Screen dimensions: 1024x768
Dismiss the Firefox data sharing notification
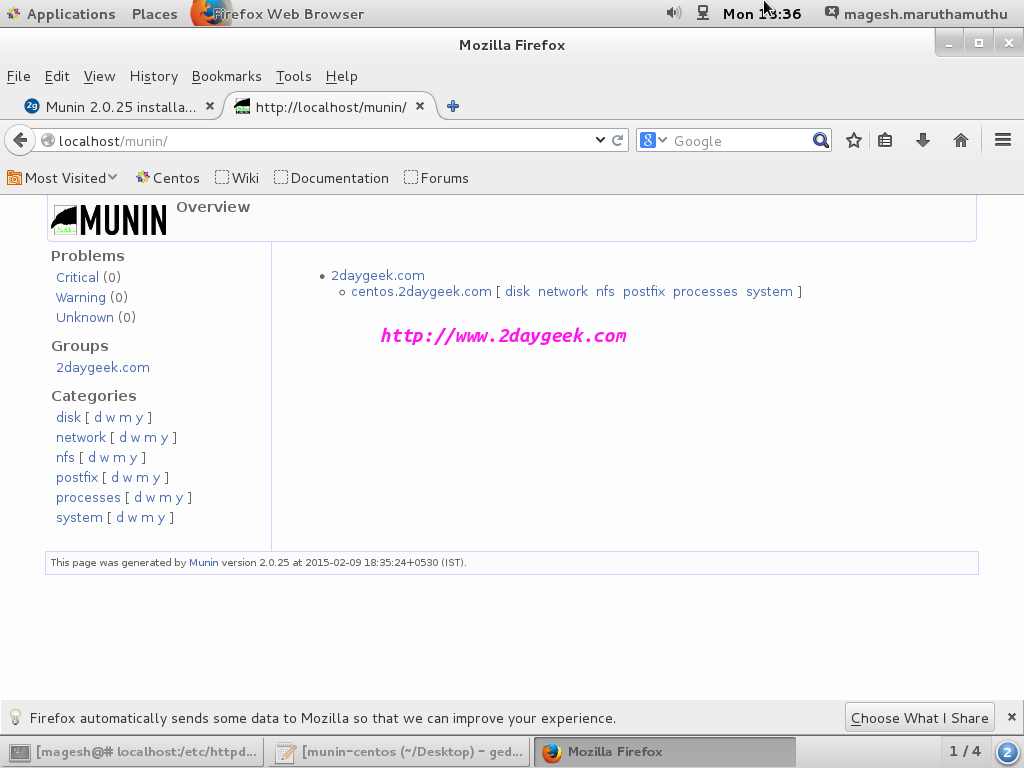(1012, 717)
